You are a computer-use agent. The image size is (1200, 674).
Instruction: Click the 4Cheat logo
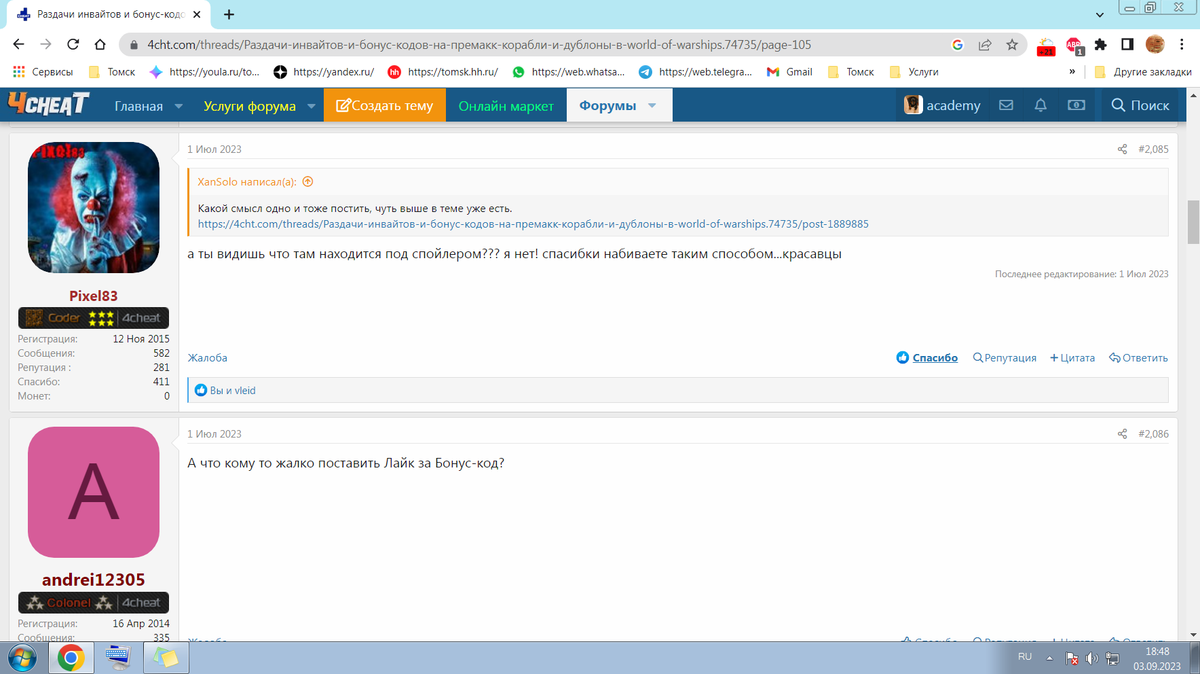point(48,104)
